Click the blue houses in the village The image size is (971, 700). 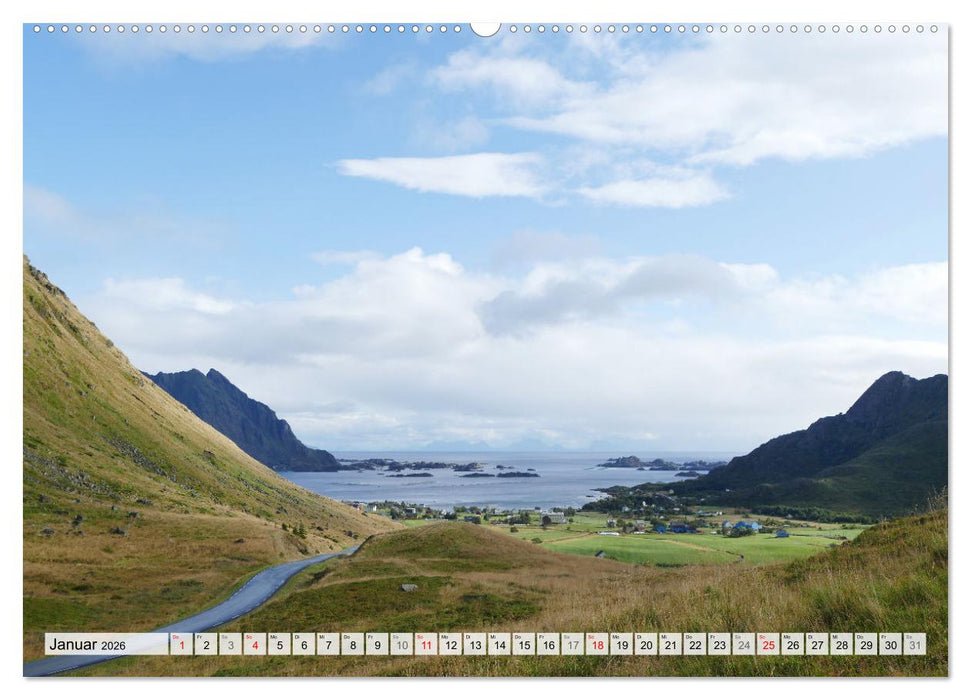[x=745, y=525]
